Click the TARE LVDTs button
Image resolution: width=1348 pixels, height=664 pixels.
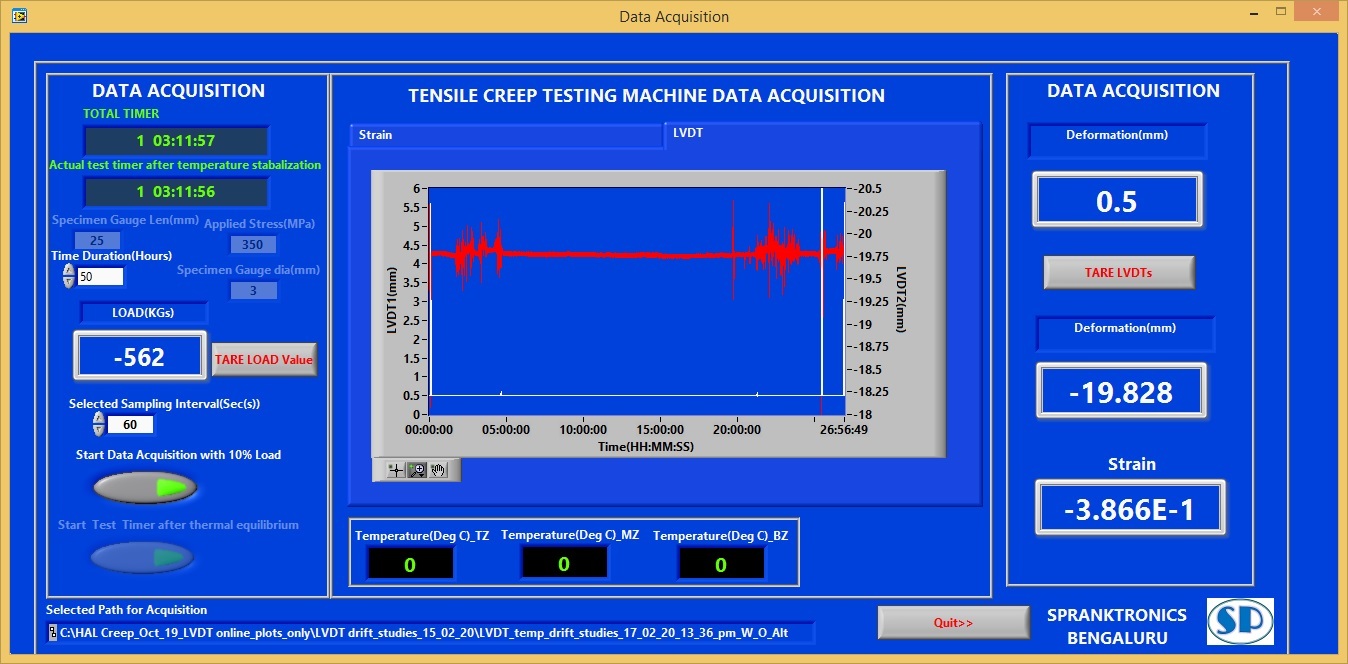(x=1118, y=272)
